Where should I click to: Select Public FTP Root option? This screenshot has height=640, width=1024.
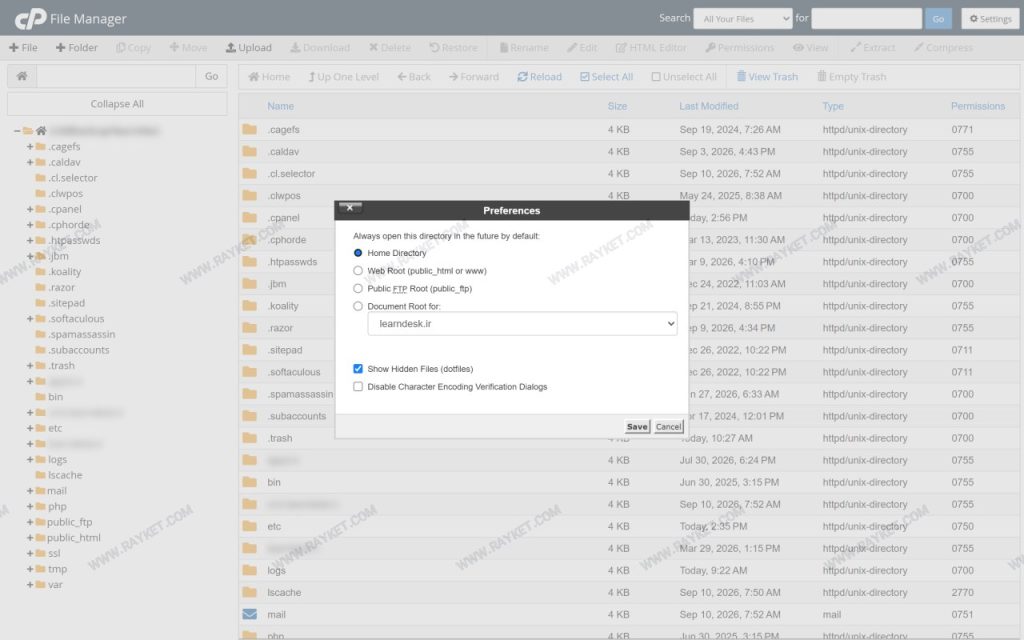coord(358,288)
